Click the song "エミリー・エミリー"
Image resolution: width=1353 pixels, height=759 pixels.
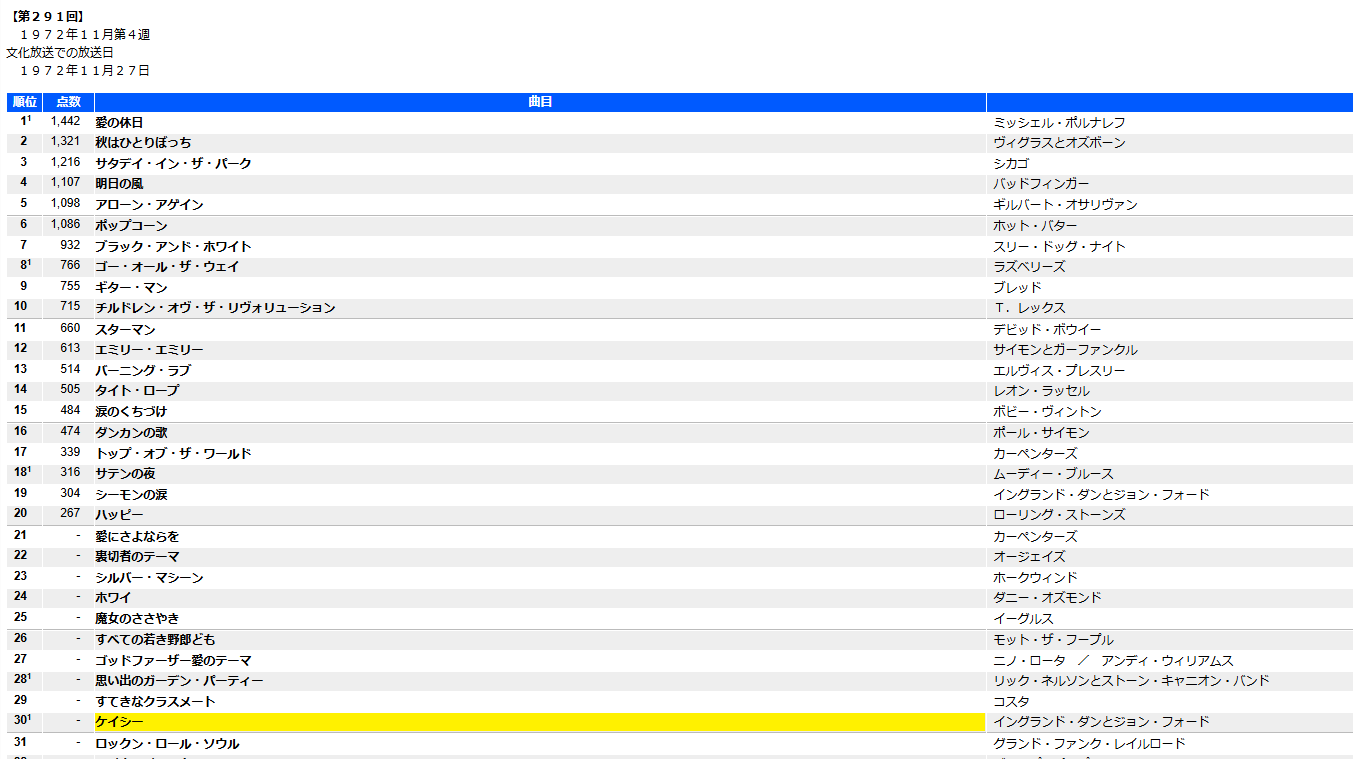149,350
